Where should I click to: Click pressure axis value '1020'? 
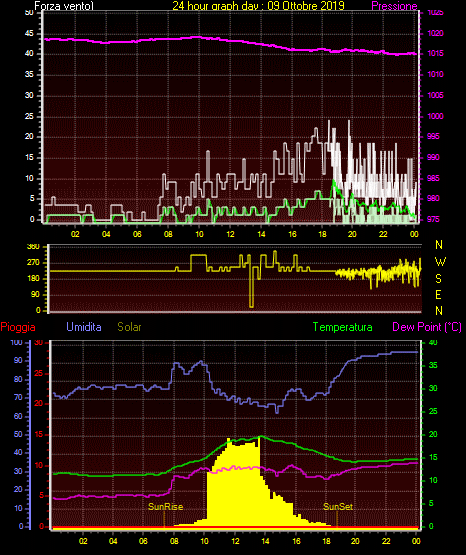coord(435,33)
